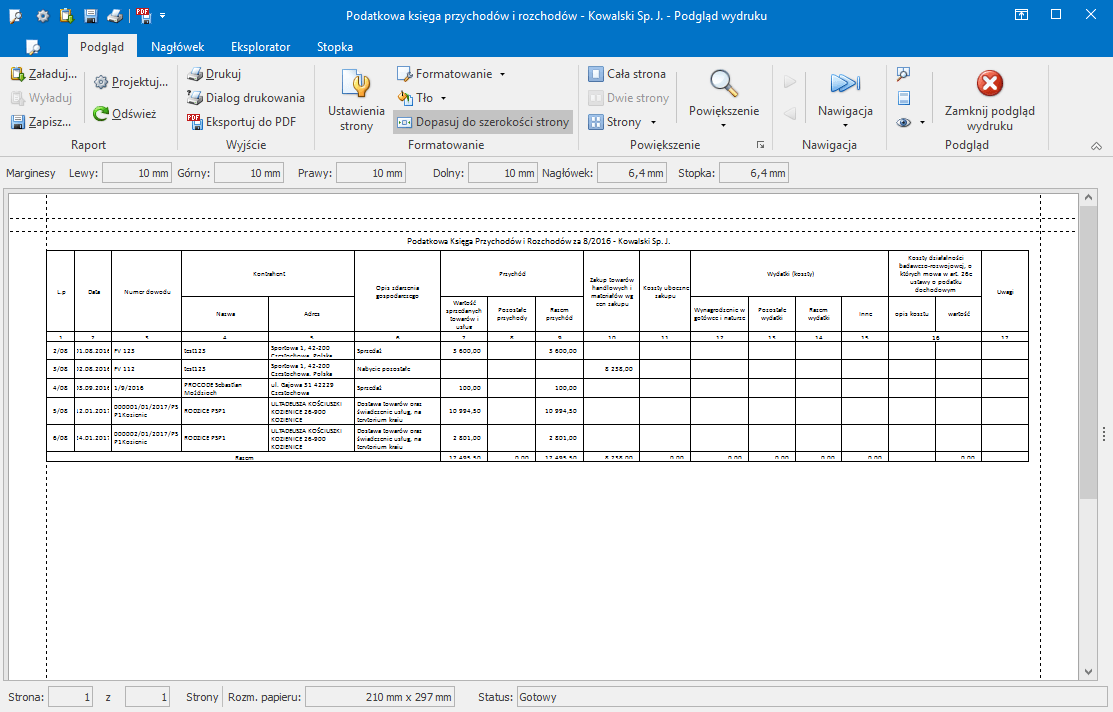Click the settings gear in quick access toolbar
The image size is (1113, 712).
click(42, 15)
